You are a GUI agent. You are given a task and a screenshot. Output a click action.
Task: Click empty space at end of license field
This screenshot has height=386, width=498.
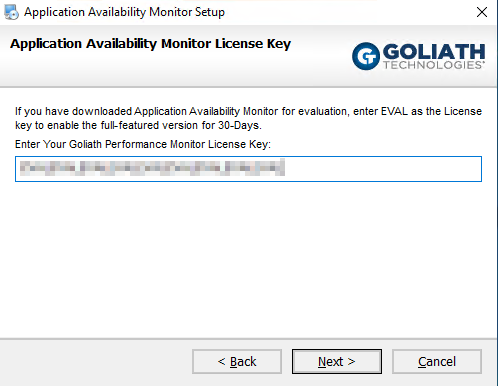click(383, 169)
